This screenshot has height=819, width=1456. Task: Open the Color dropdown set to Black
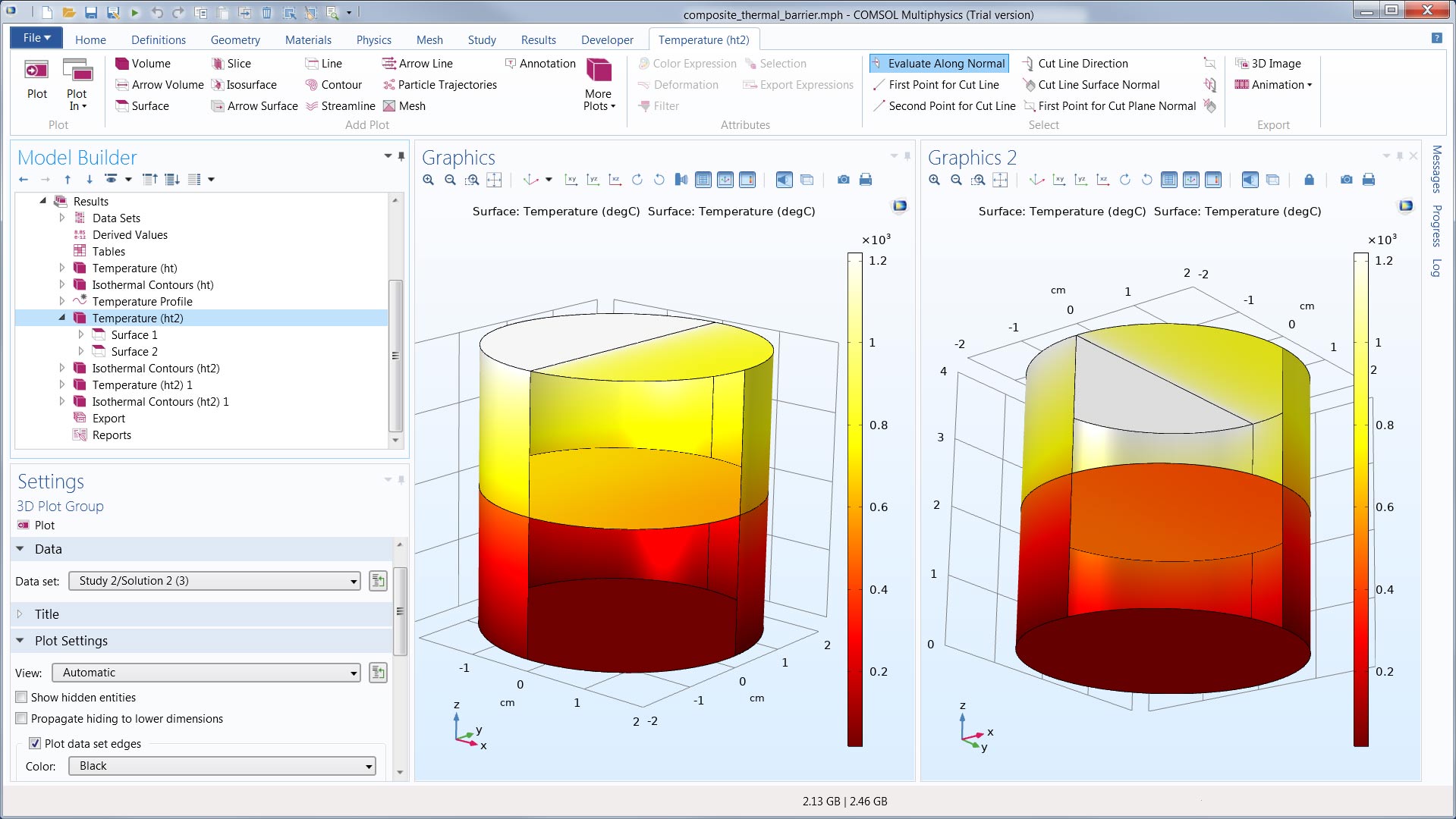pyautogui.click(x=222, y=766)
